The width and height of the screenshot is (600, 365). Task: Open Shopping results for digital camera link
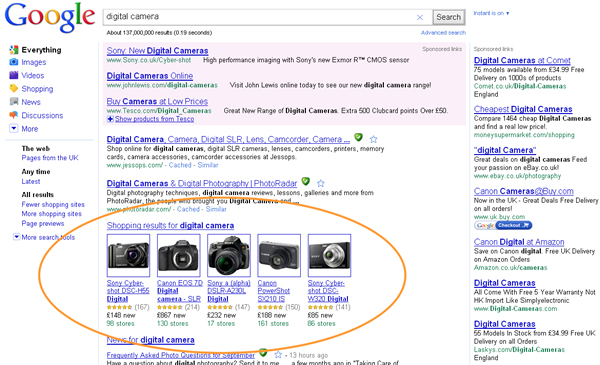[x=170, y=226]
